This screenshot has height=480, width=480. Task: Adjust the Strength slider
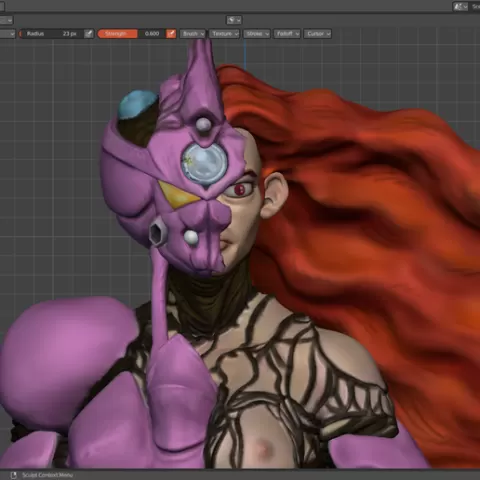(x=132, y=34)
